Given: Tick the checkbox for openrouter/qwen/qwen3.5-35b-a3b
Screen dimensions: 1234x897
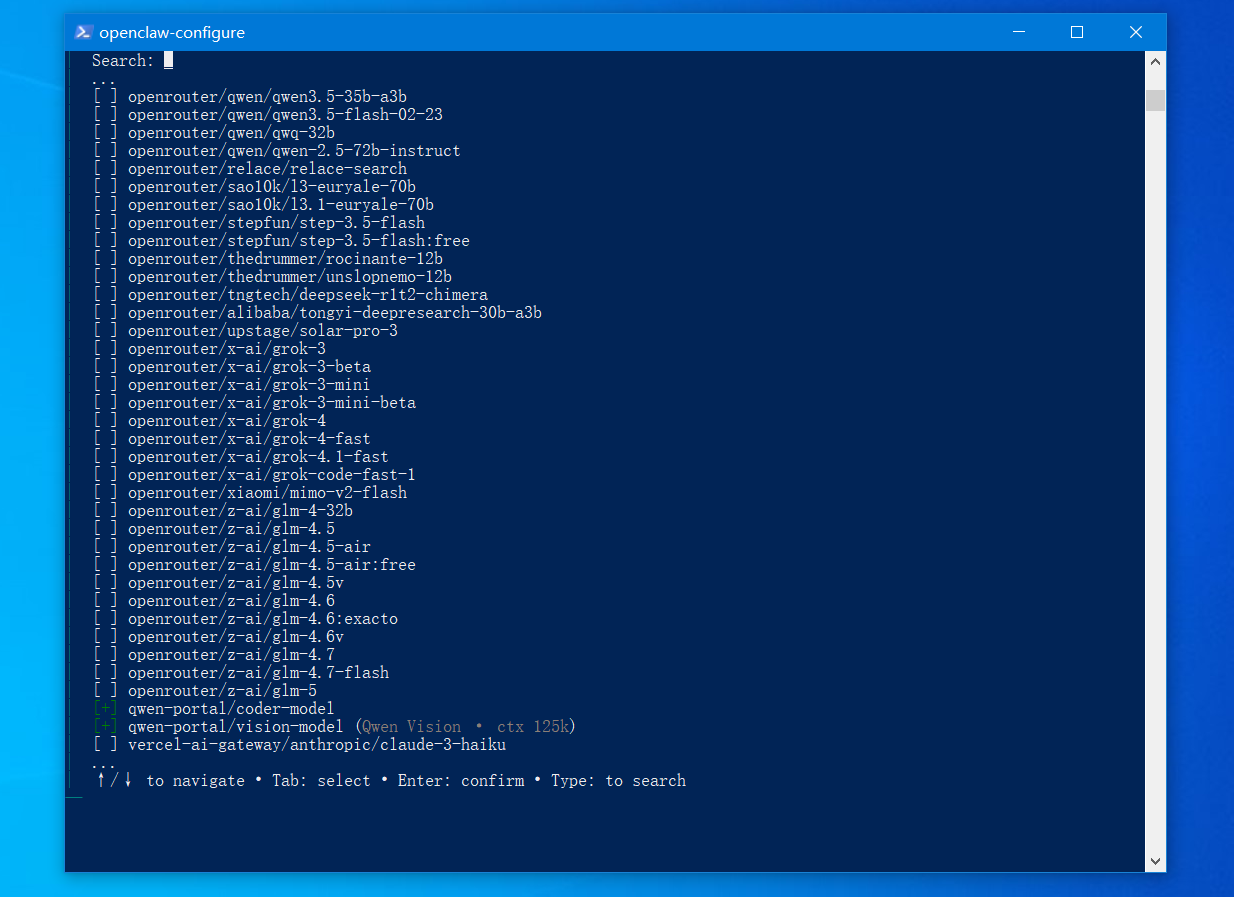Looking at the screenshot, I should click(105, 97).
